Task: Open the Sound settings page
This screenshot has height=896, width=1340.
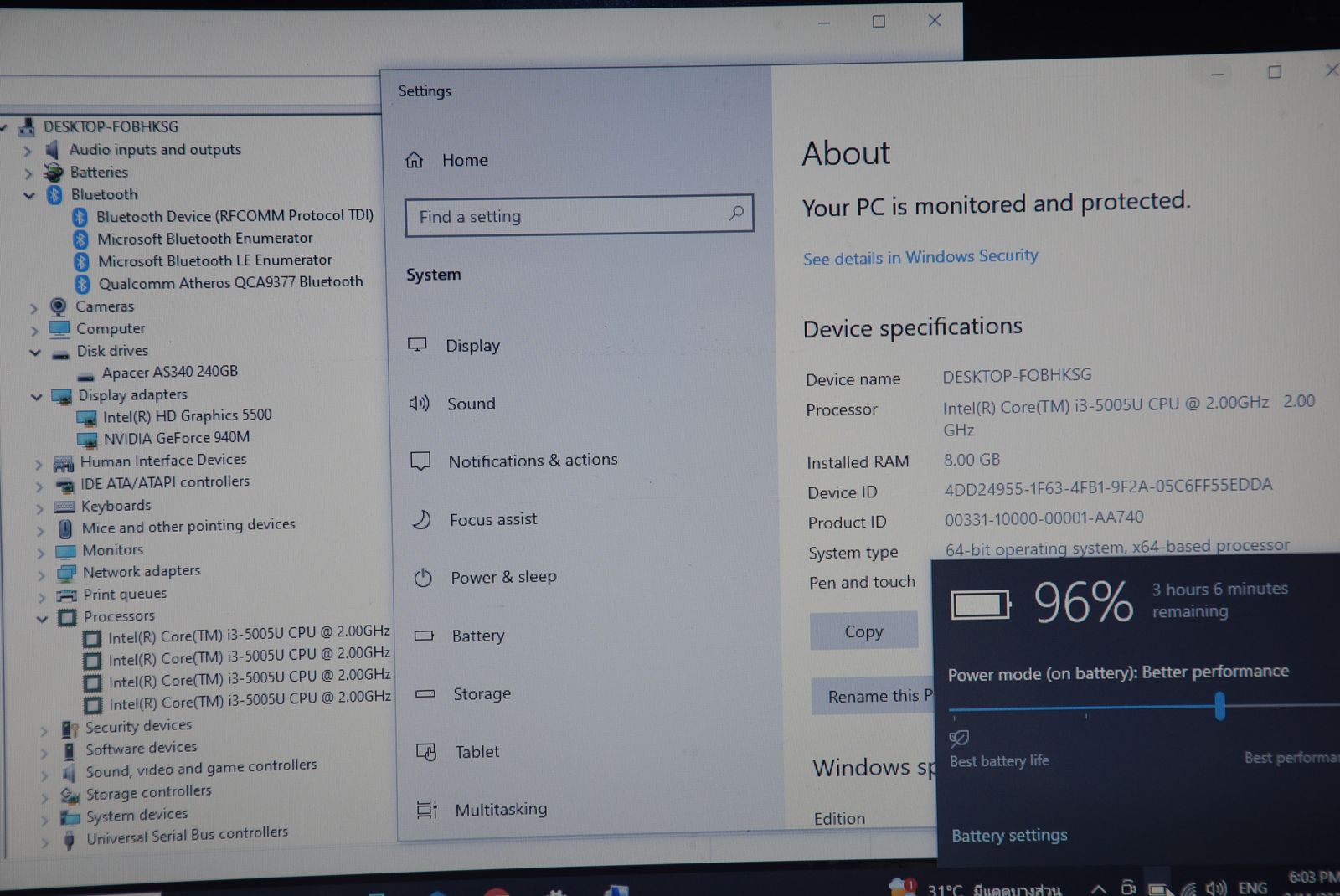Action: (471, 404)
